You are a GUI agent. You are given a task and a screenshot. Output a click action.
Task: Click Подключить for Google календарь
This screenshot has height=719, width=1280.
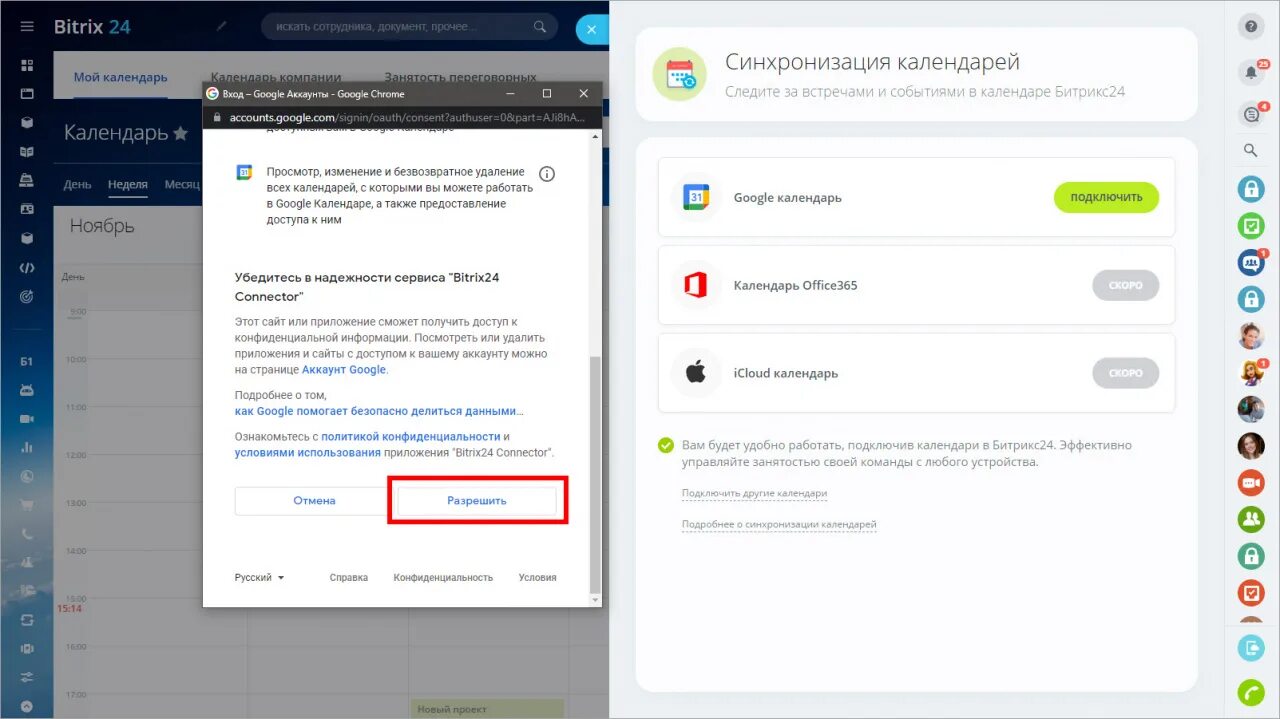[1106, 197]
